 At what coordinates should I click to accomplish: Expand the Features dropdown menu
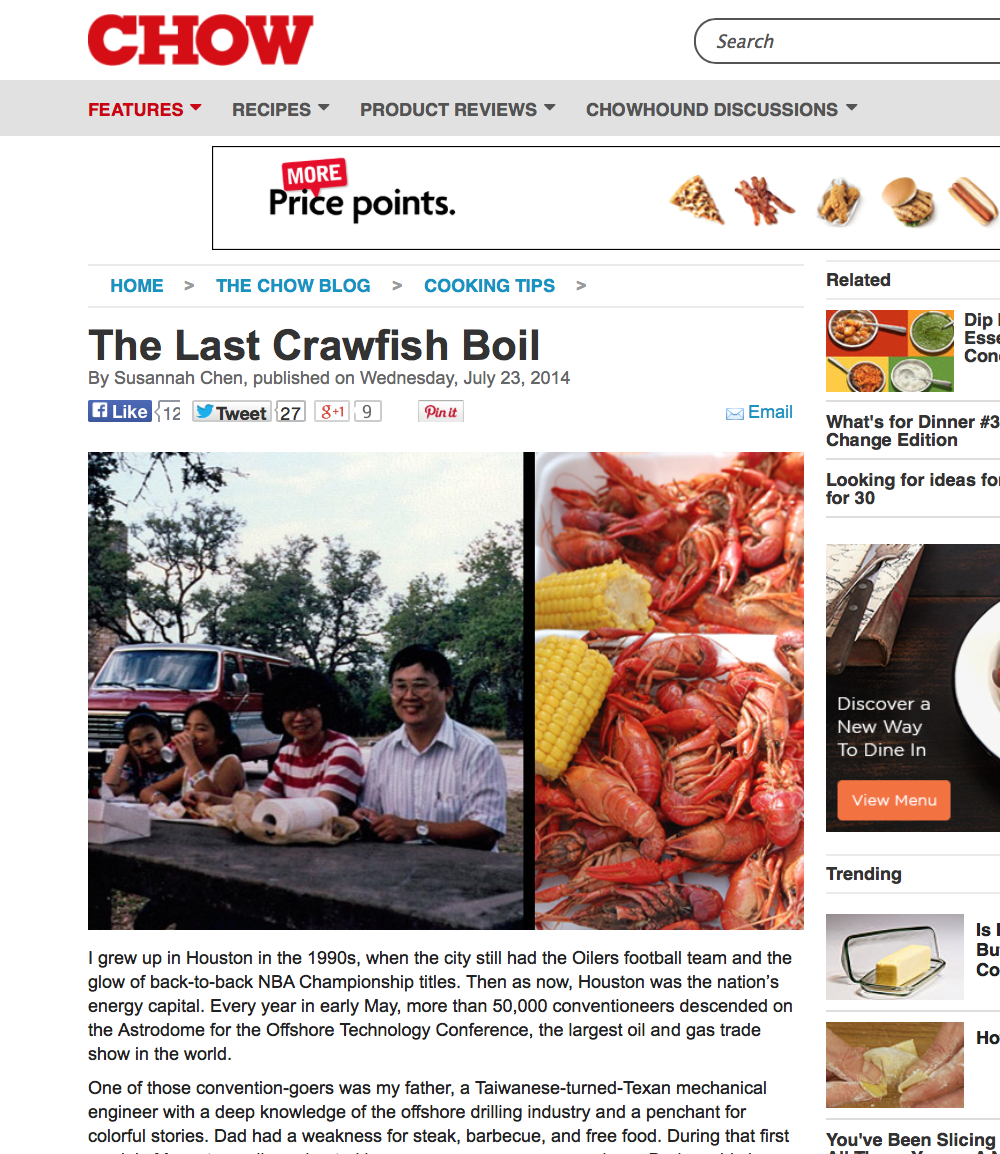click(145, 109)
